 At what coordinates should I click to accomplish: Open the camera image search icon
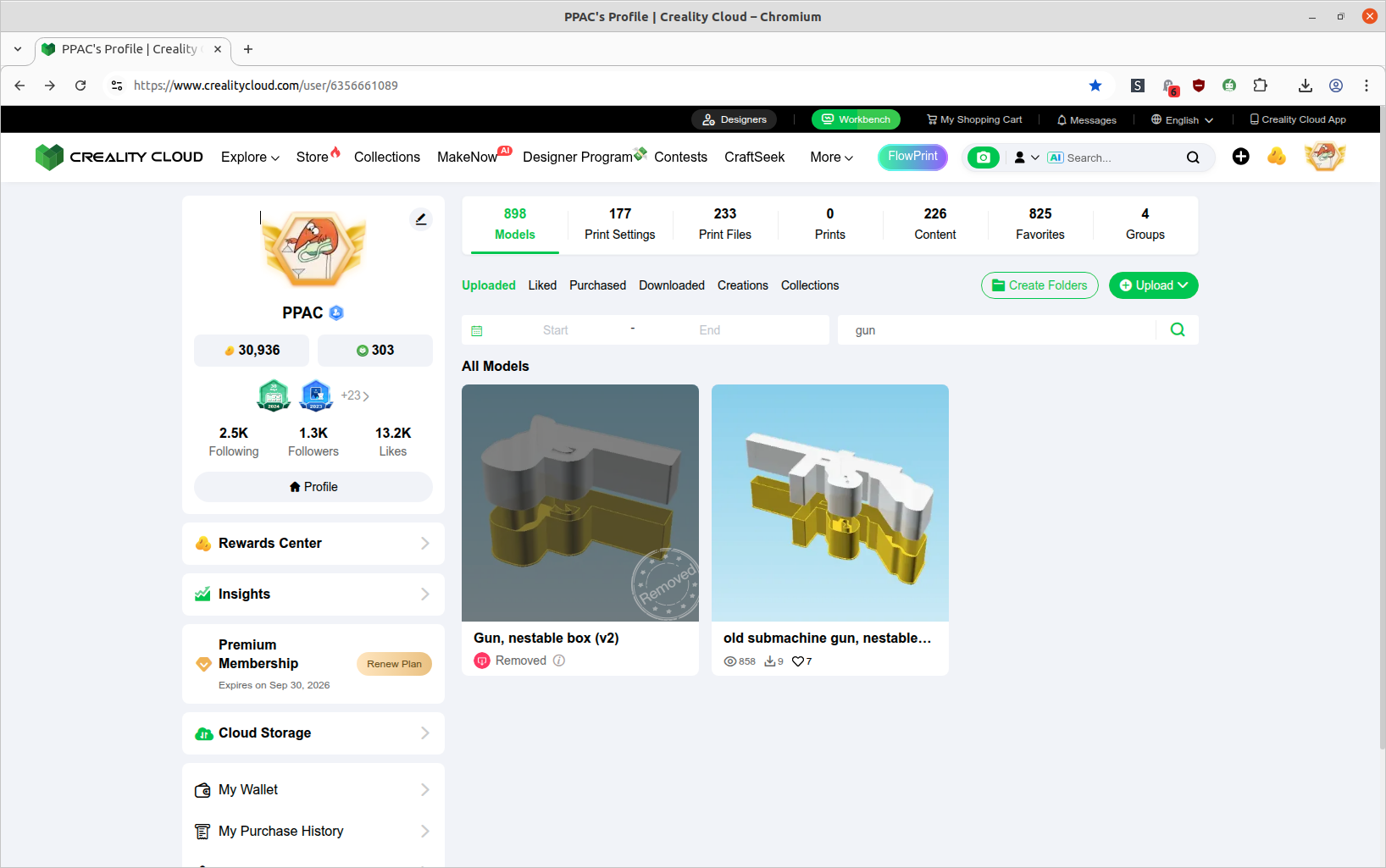984,158
